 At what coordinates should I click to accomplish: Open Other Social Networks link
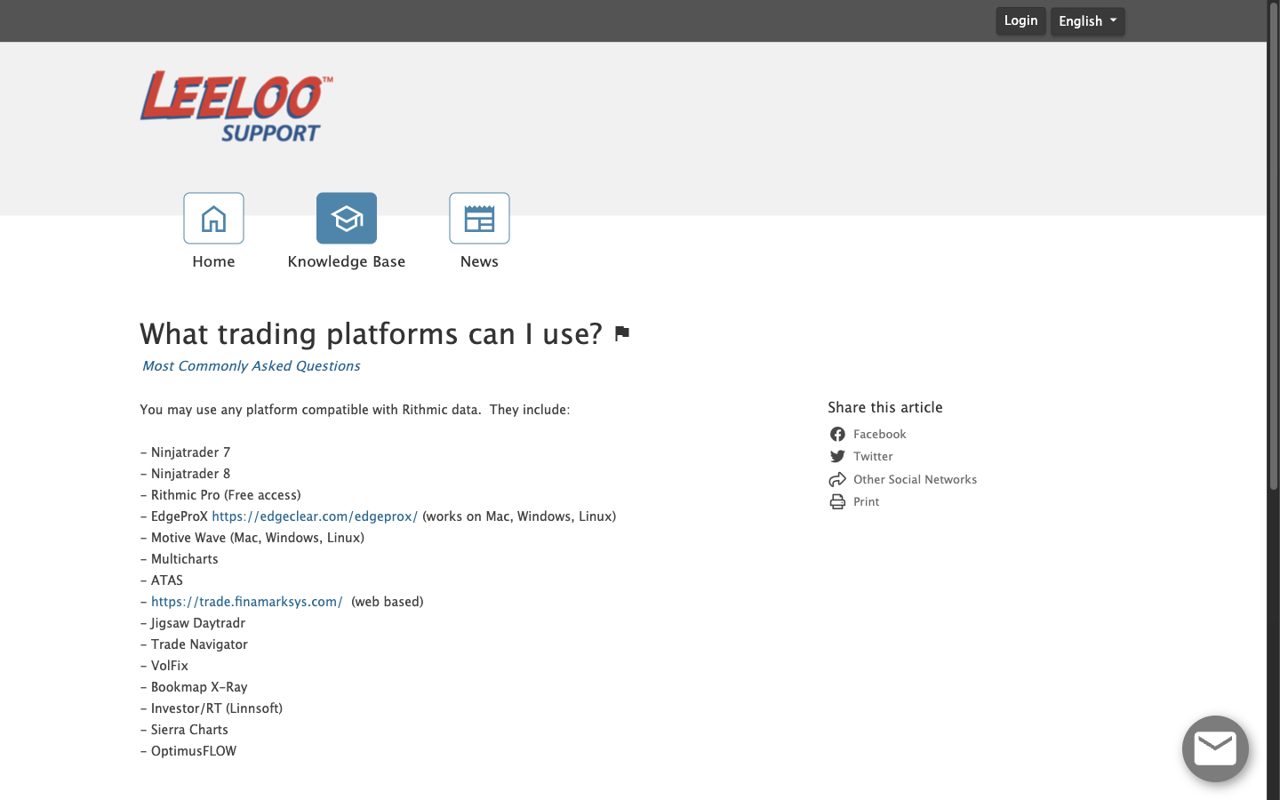coord(915,479)
